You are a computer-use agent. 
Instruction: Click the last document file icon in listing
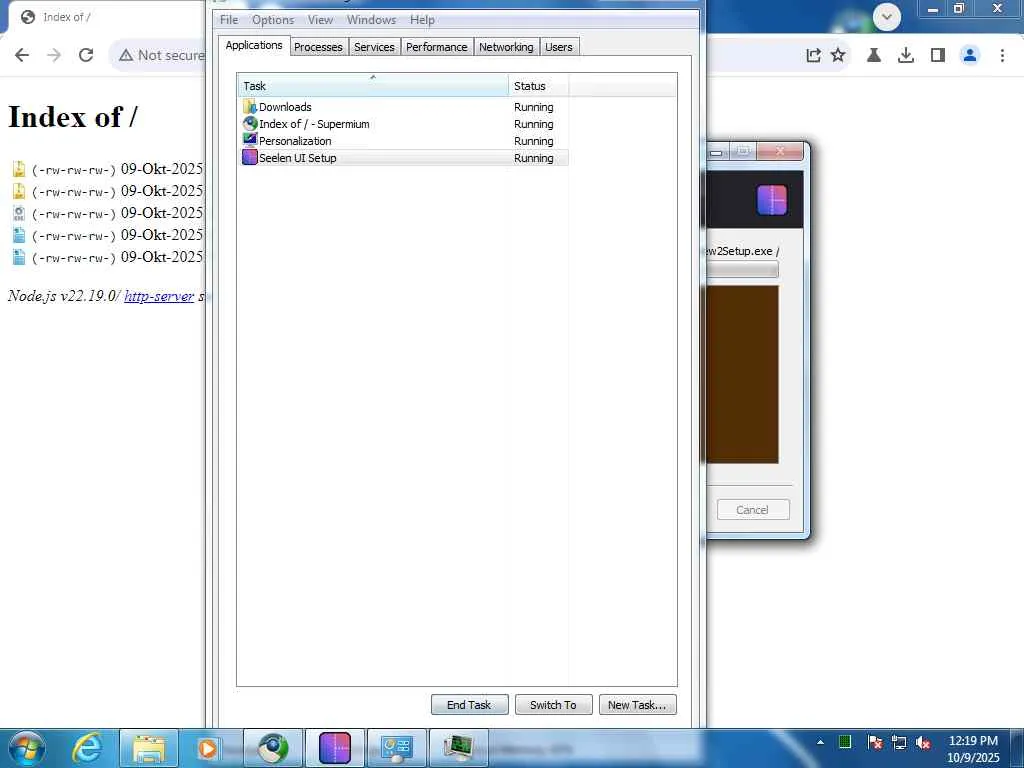click(x=19, y=257)
